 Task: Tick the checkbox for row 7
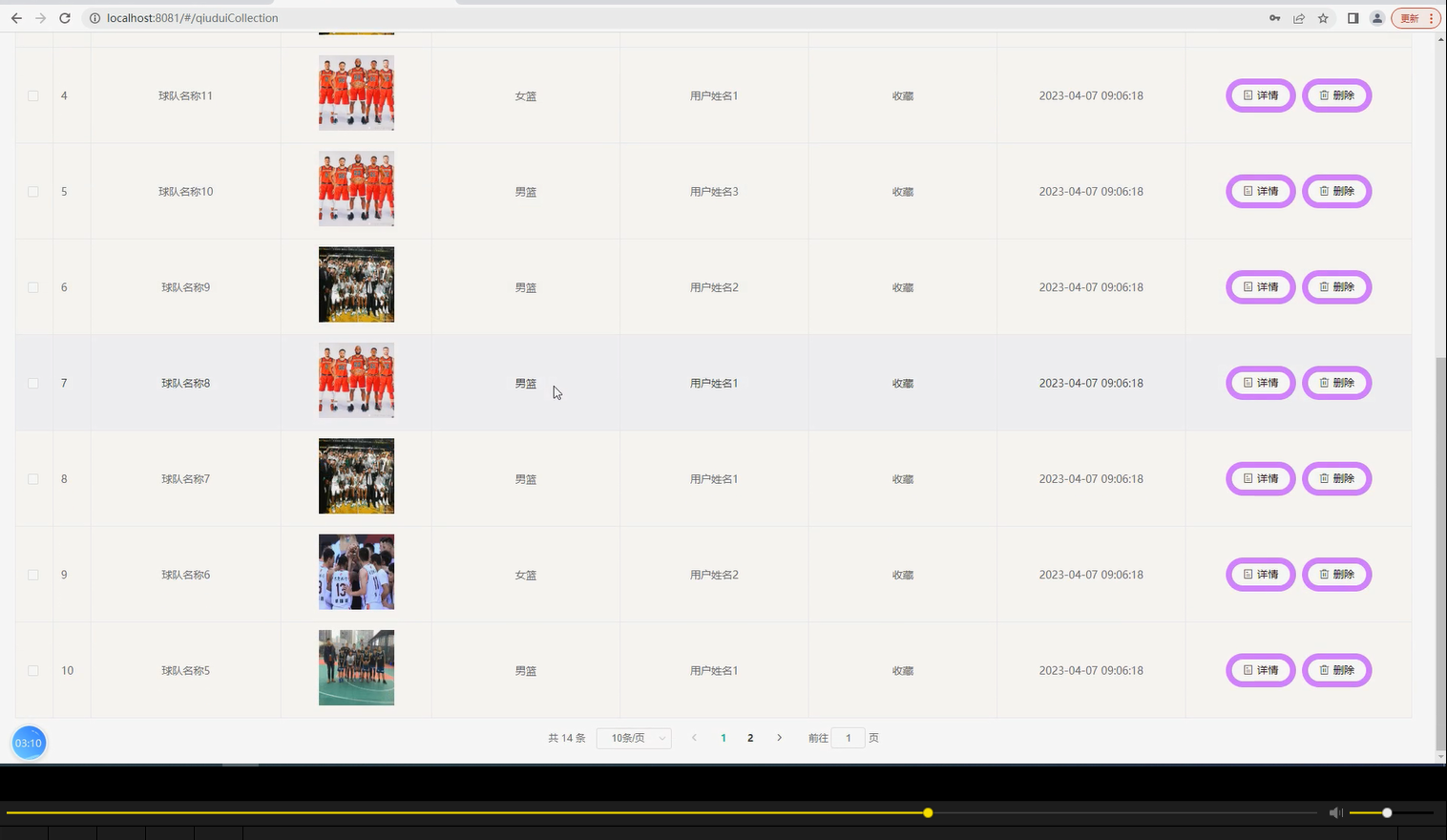click(x=33, y=383)
